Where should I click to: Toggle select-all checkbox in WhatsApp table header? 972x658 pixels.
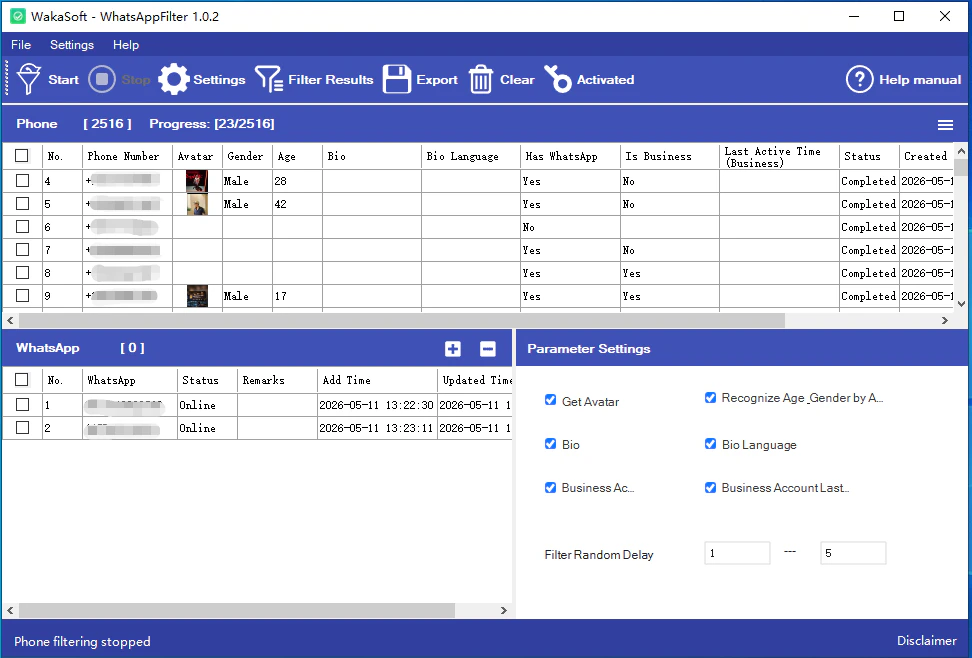click(22, 380)
